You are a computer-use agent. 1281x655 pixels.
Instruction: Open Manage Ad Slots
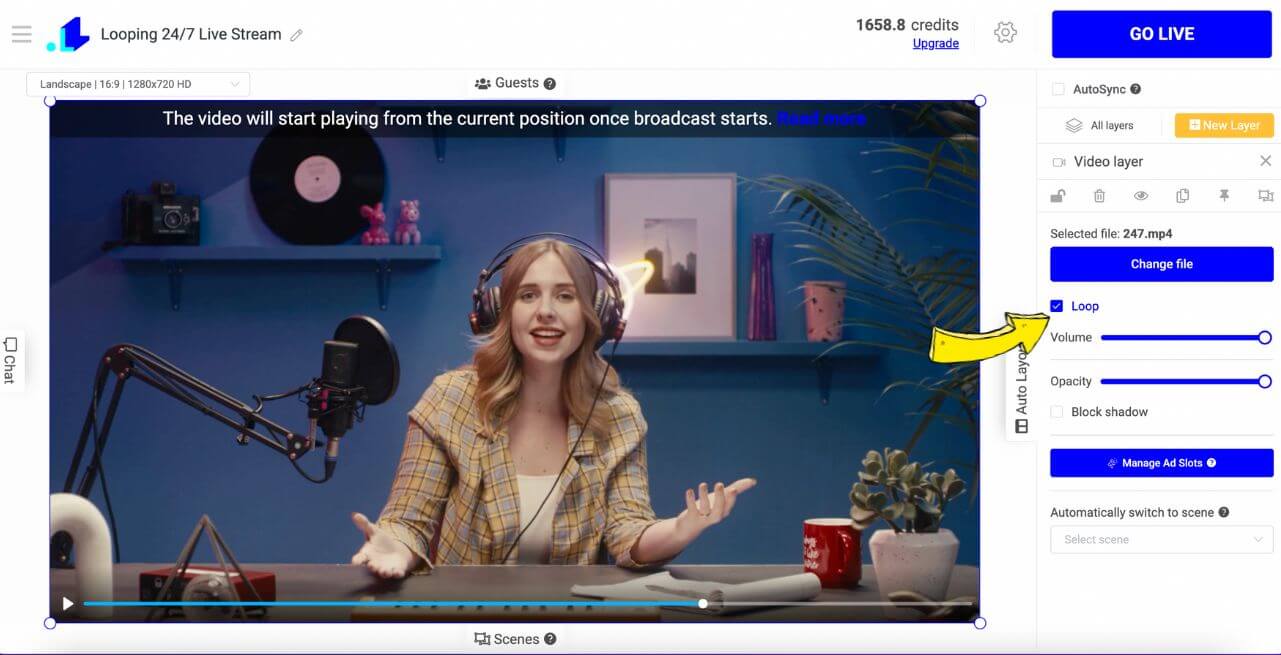[1161, 463]
